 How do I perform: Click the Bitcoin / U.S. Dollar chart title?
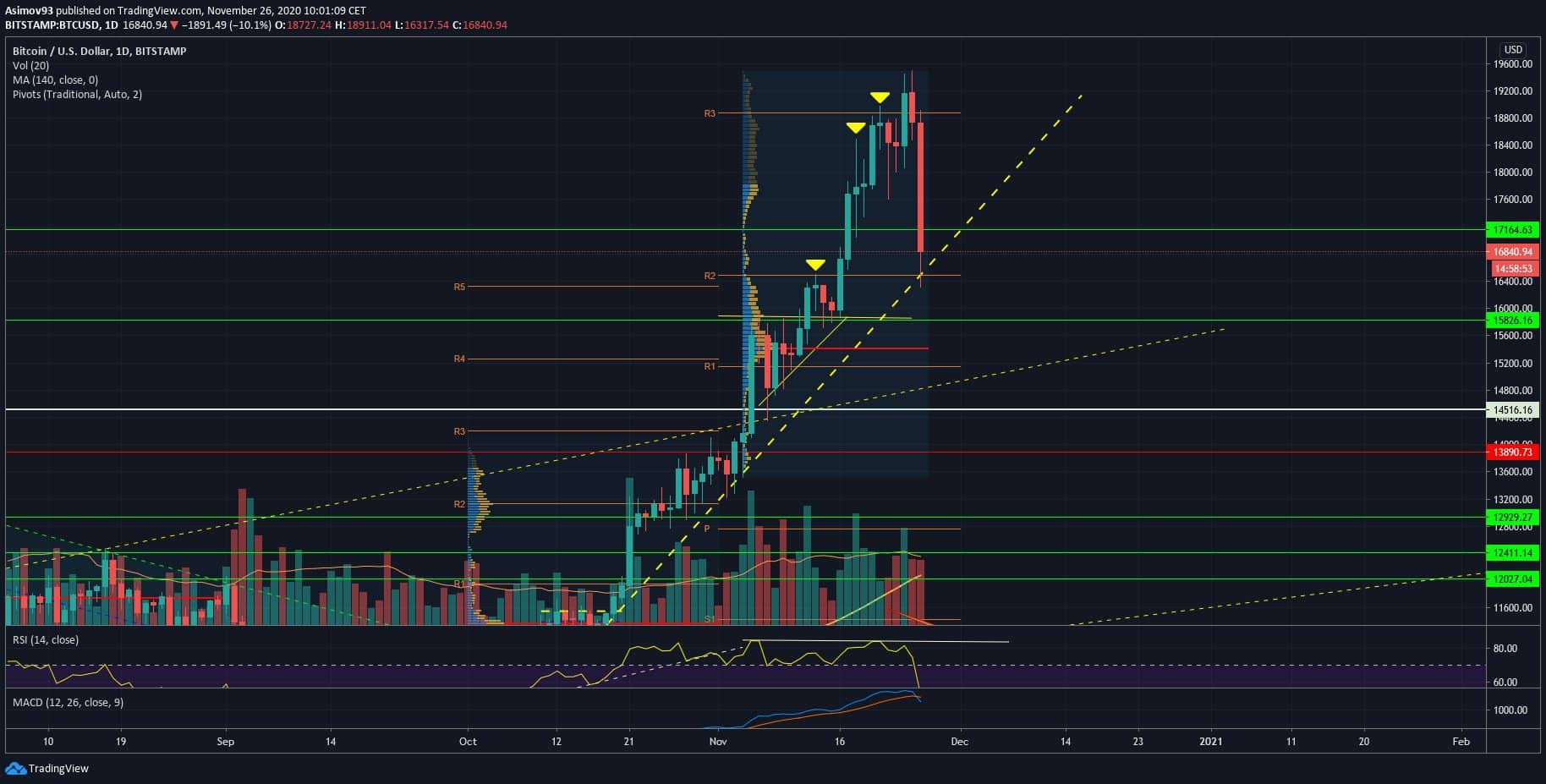[x=99, y=52]
